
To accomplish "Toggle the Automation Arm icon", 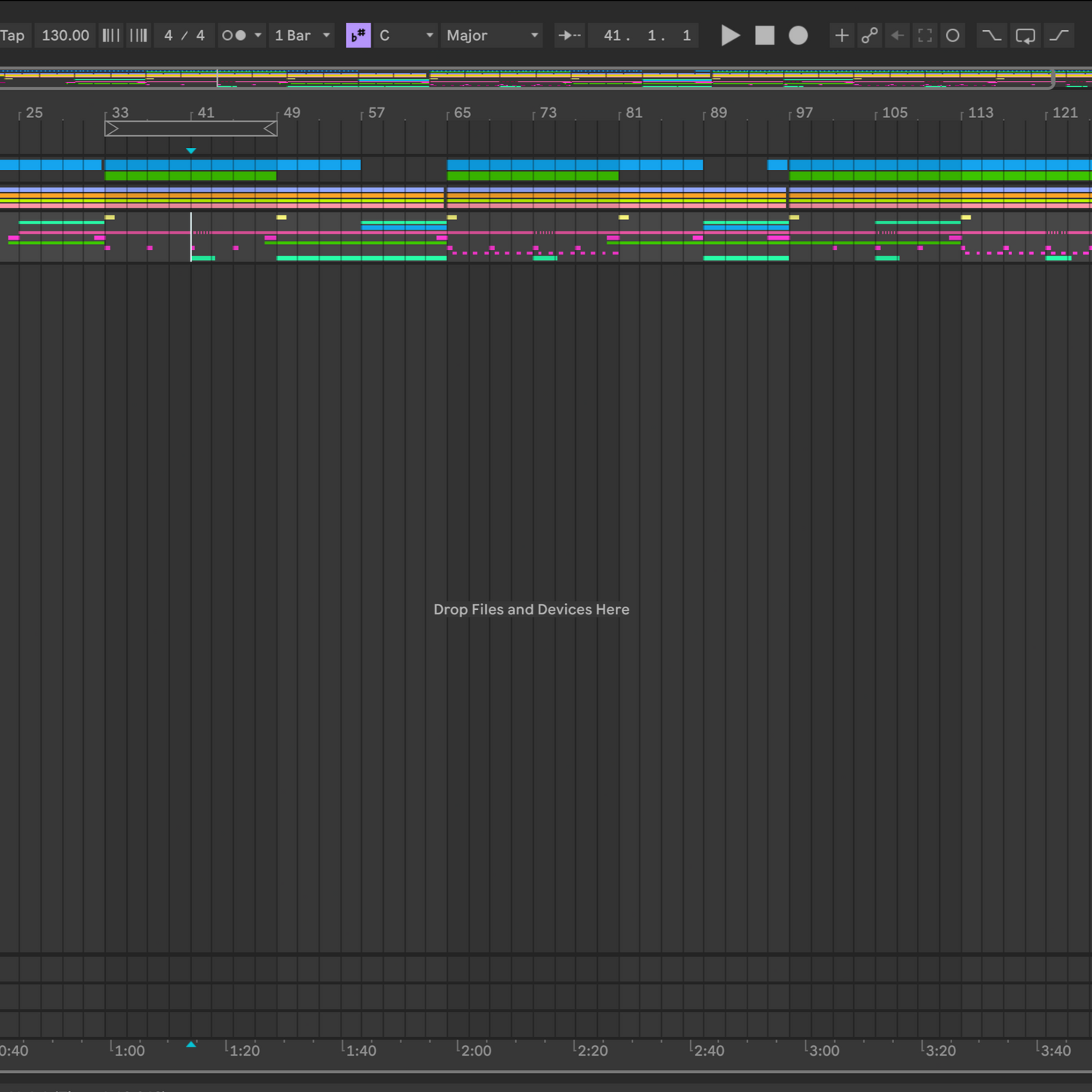I will click(x=869, y=36).
